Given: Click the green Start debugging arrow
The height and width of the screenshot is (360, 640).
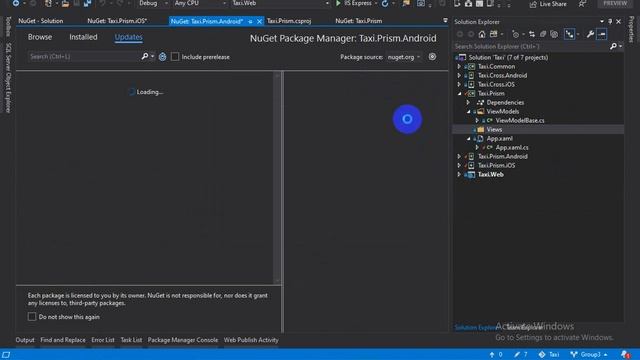Looking at the screenshot, I should pyautogui.click(x=338, y=3).
